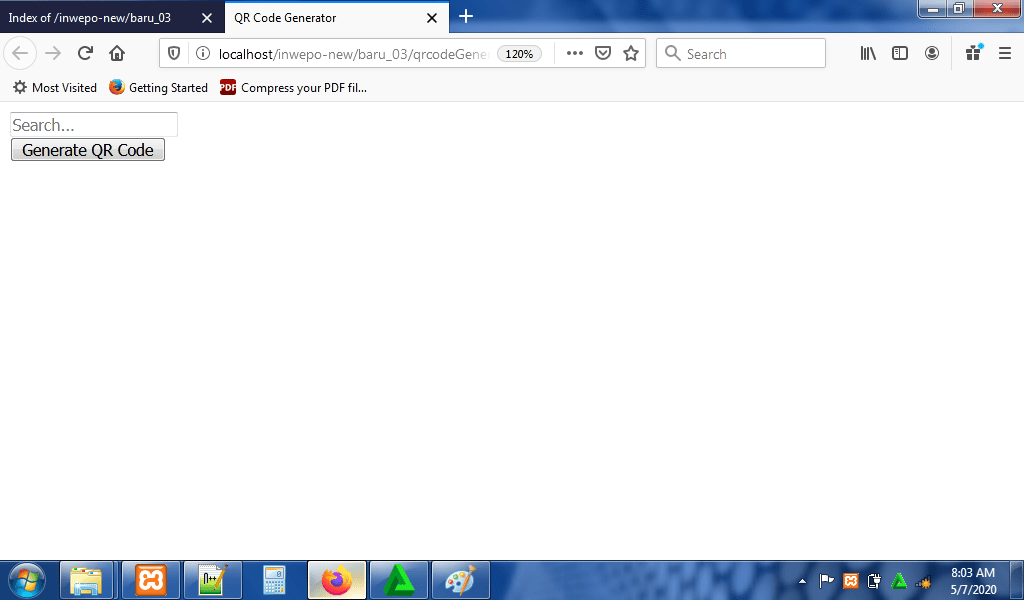Open Calculator from the taskbar

point(274,580)
